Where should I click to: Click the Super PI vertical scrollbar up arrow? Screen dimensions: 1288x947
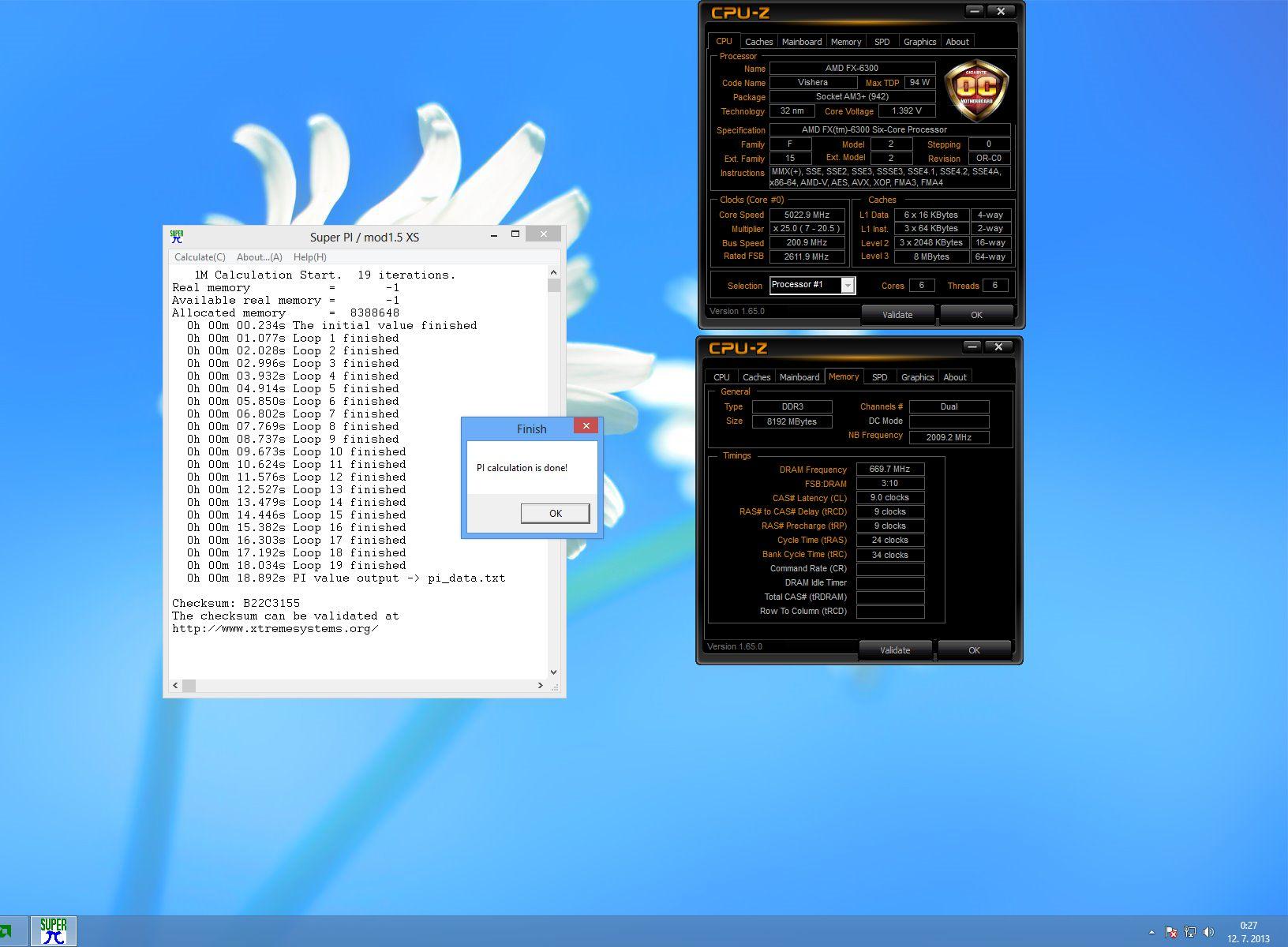pos(553,272)
